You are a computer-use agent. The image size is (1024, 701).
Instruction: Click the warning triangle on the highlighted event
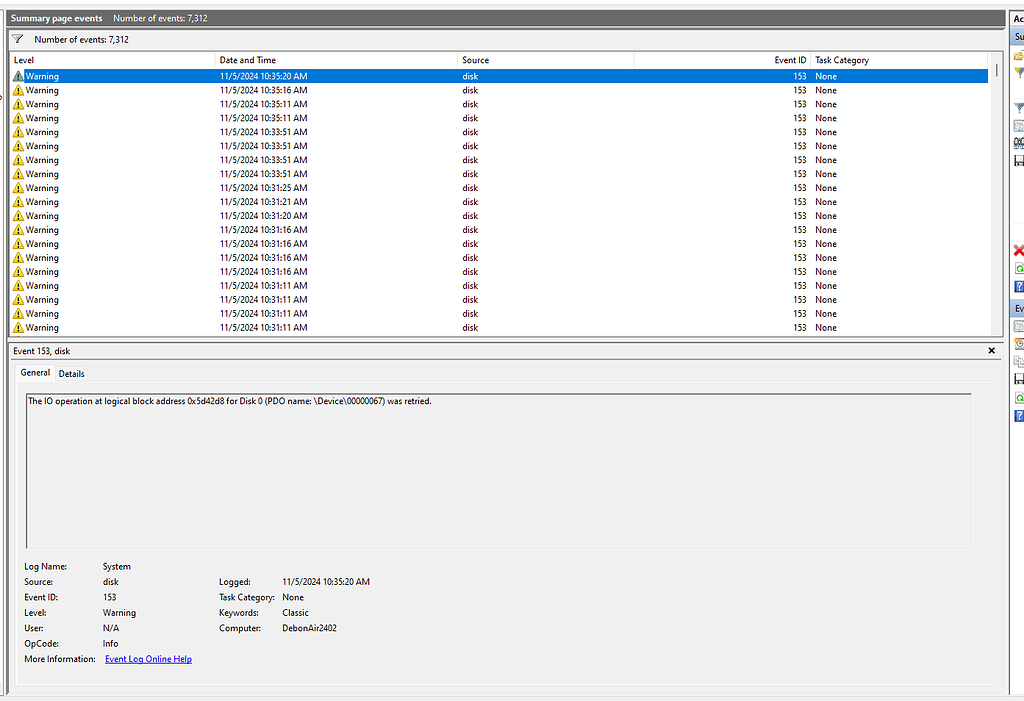16,76
